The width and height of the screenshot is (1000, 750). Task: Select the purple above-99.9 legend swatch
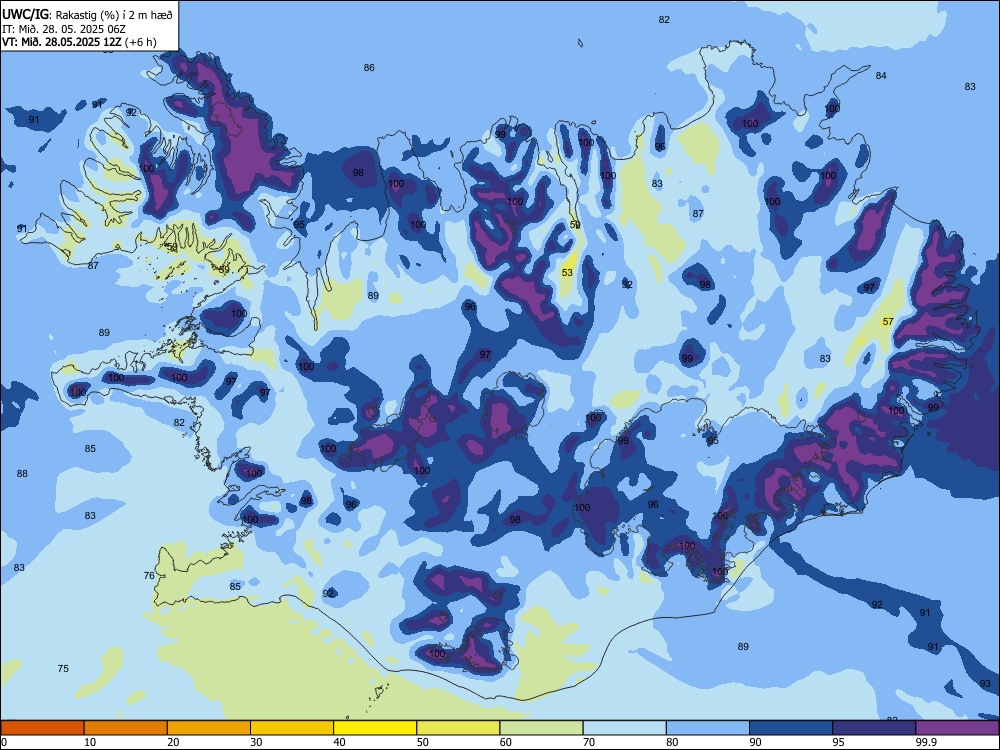[x=957, y=728]
